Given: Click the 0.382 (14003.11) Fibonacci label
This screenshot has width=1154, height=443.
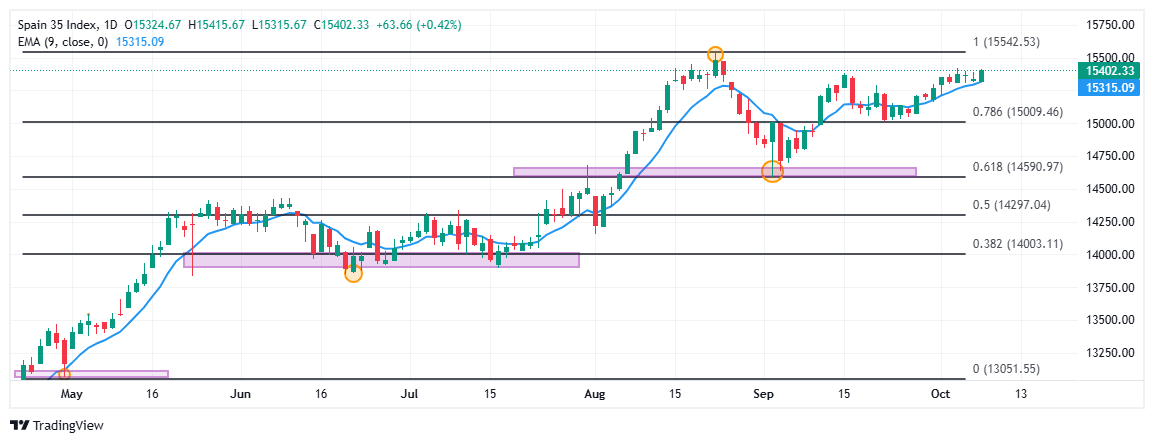Looking at the screenshot, I should tap(1017, 244).
